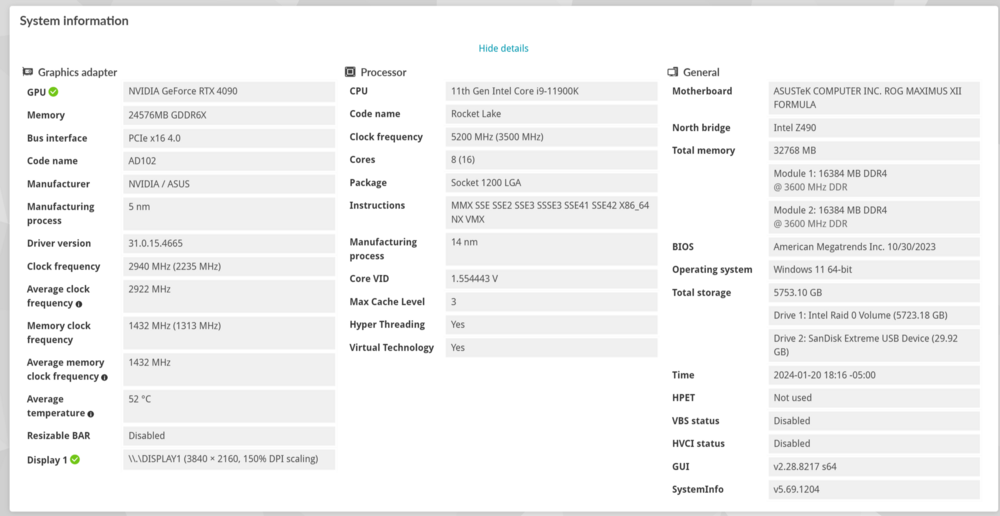This screenshot has height=516, width=1000.
Task: Select the Intel Raid 0 Volume drive entry
Action: coord(860,315)
